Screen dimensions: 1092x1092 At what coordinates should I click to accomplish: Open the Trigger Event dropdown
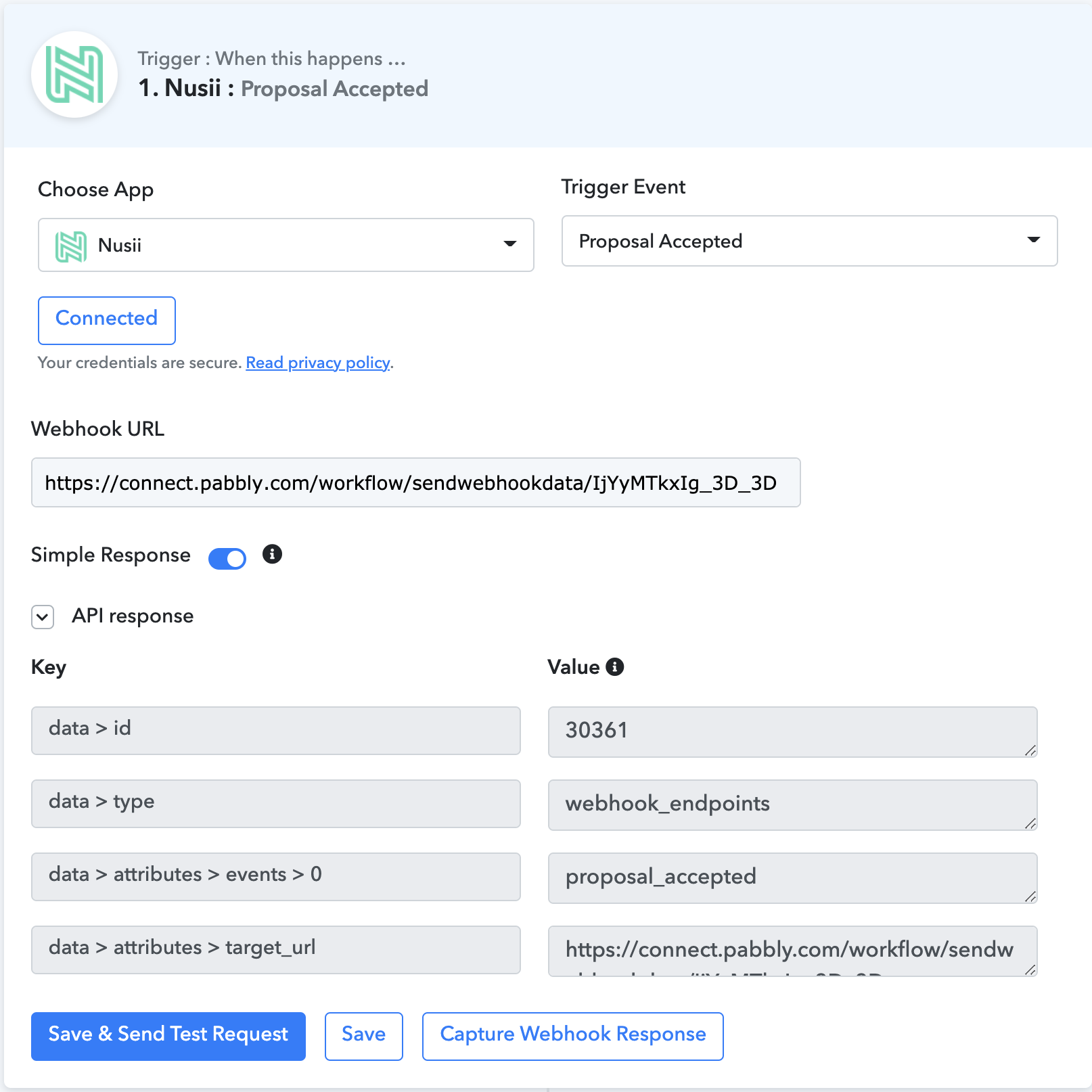pyautogui.click(x=809, y=241)
